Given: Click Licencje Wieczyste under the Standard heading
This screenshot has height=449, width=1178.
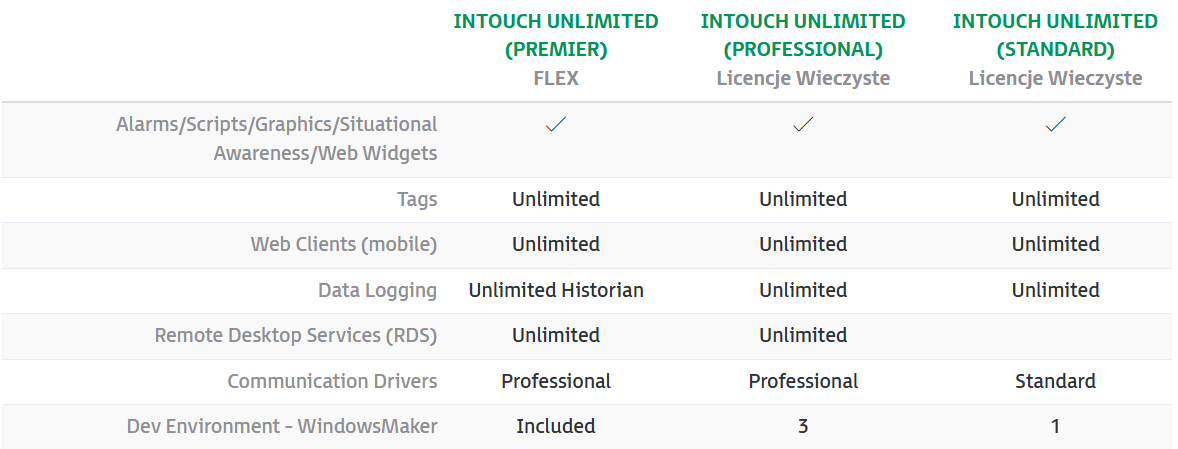Looking at the screenshot, I should [x=1055, y=78].
